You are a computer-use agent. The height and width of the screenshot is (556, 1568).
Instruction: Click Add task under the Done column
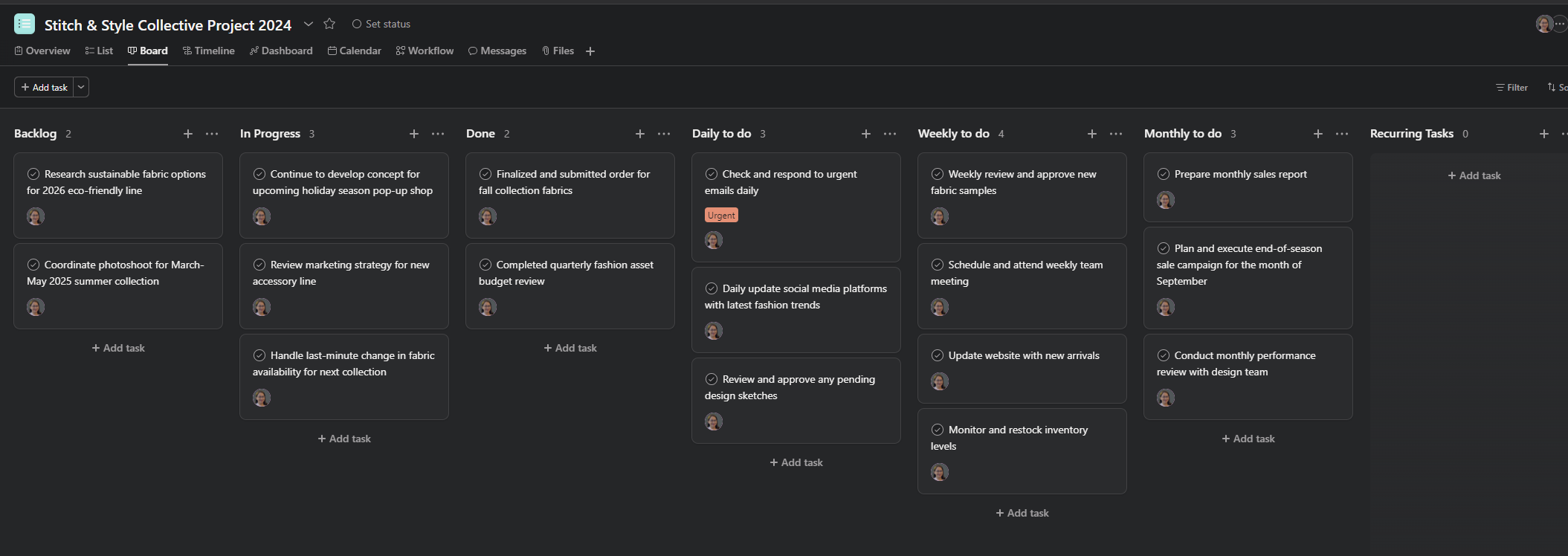[x=570, y=348]
